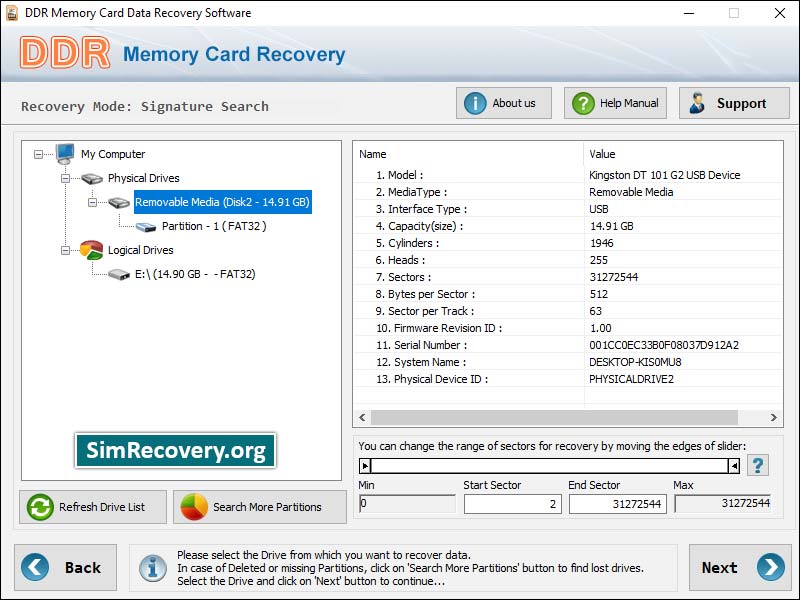Click the blue question mark beside slider
This screenshot has height=600, width=800.
(x=757, y=464)
